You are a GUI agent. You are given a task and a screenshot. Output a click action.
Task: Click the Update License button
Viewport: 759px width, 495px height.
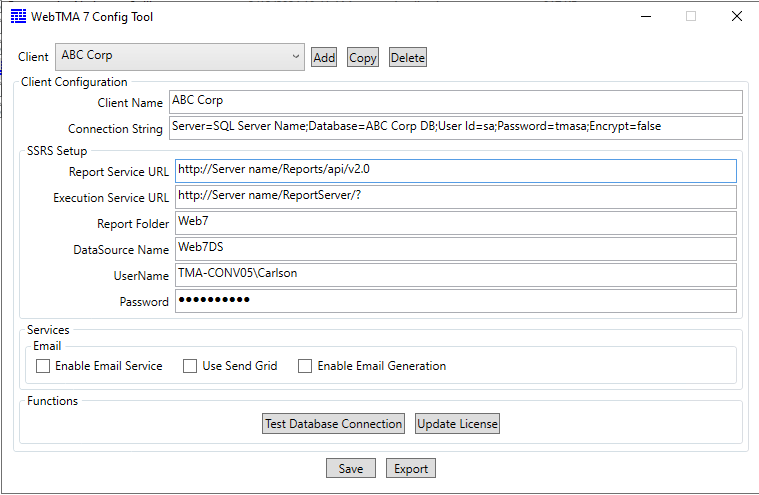pos(457,424)
